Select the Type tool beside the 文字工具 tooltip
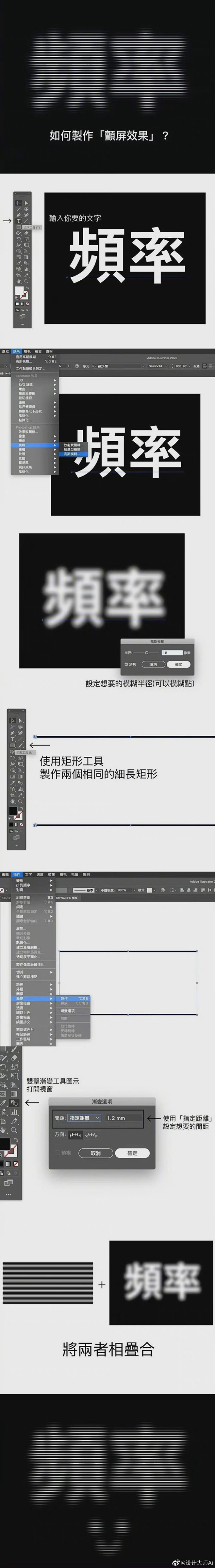The image size is (215, 1568). point(18,221)
